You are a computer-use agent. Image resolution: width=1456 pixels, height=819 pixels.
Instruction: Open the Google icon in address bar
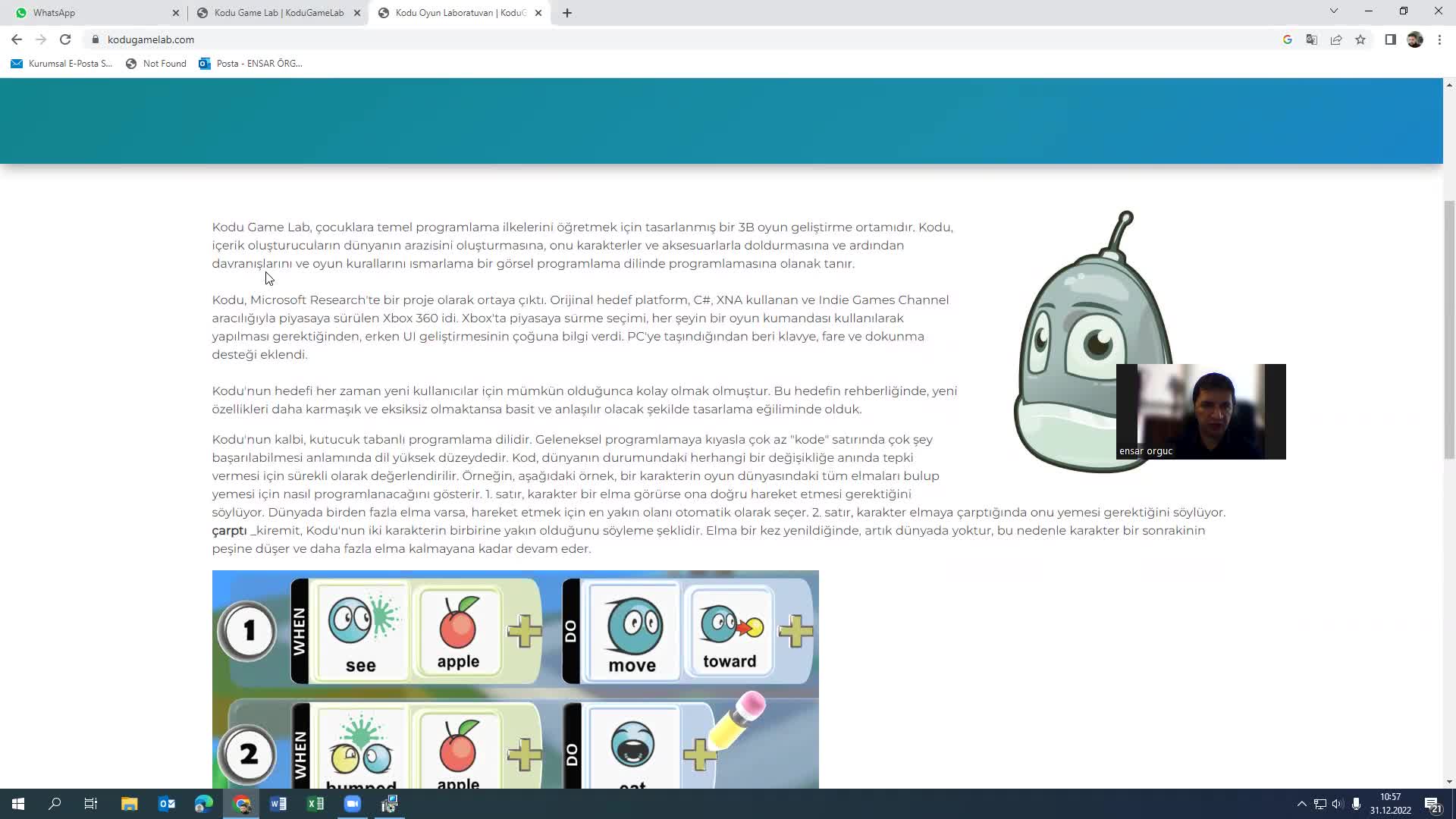1288,39
